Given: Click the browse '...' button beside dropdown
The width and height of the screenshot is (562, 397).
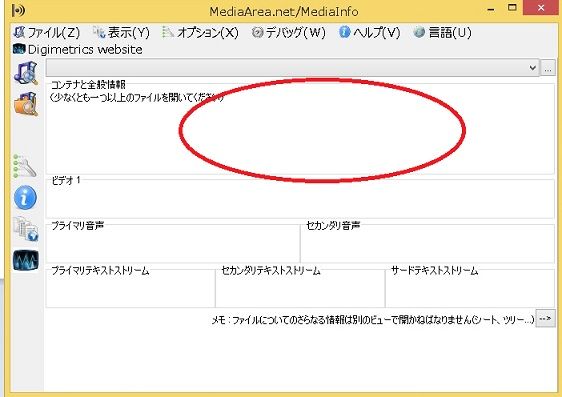Looking at the screenshot, I should coord(548,68).
